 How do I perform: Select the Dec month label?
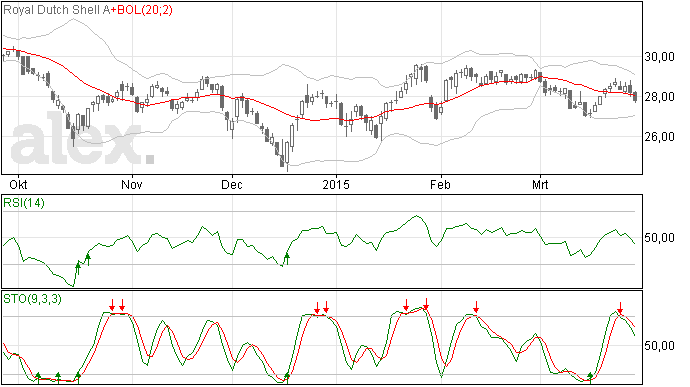pyautogui.click(x=232, y=184)
